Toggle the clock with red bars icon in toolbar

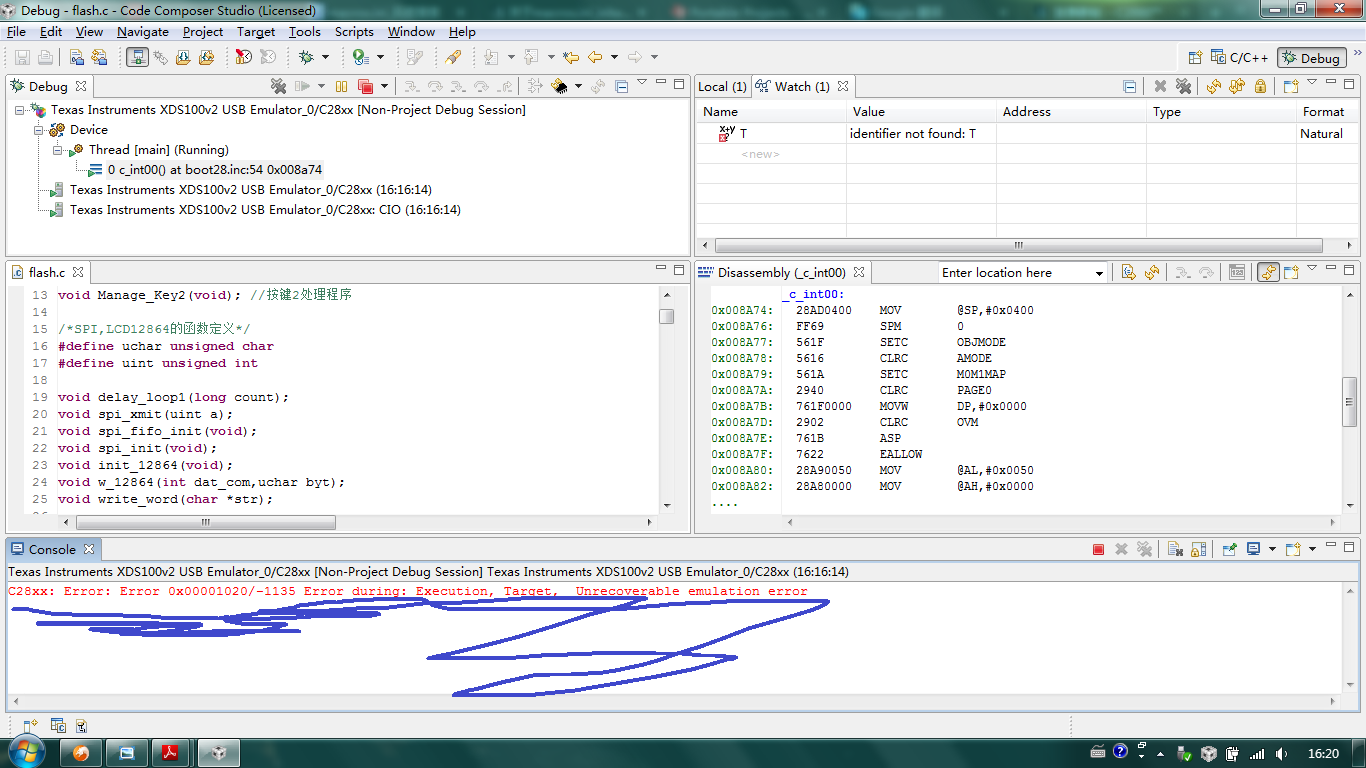pos(243,57)
